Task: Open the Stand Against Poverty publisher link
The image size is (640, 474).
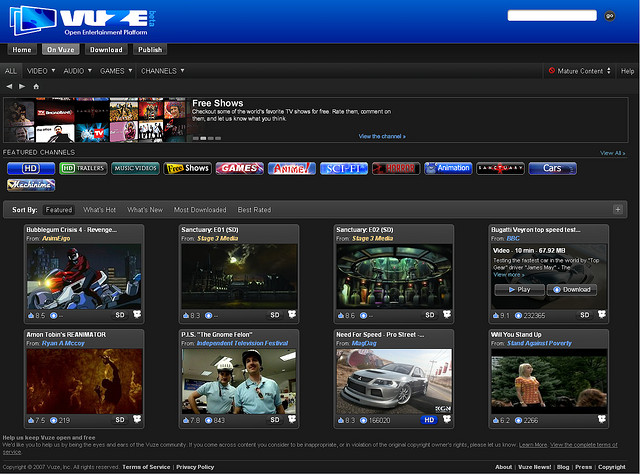Action: pyautogui.click(x=539, y=343)
